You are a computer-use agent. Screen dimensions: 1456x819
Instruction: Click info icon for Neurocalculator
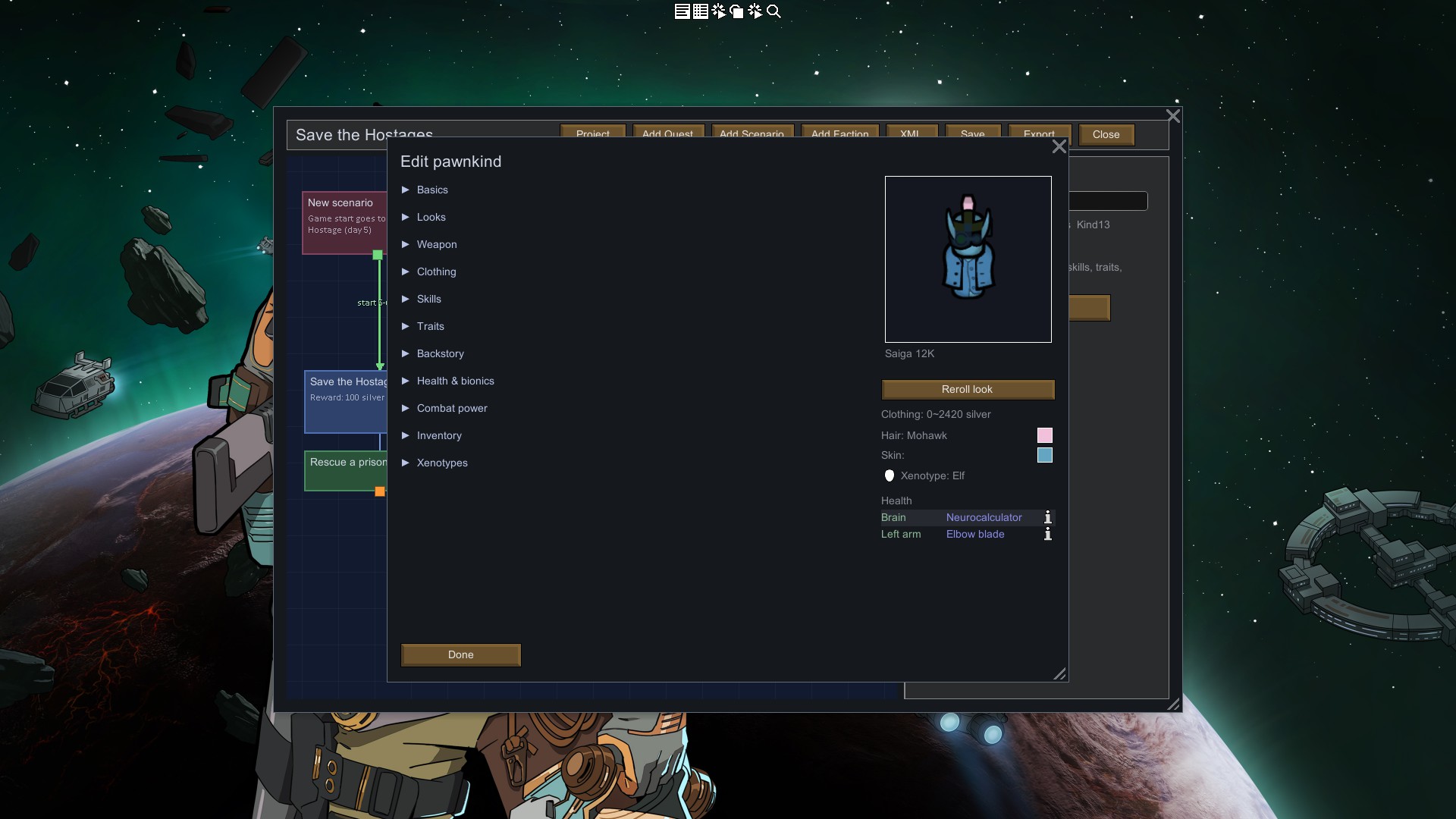tap(1047, 517)
